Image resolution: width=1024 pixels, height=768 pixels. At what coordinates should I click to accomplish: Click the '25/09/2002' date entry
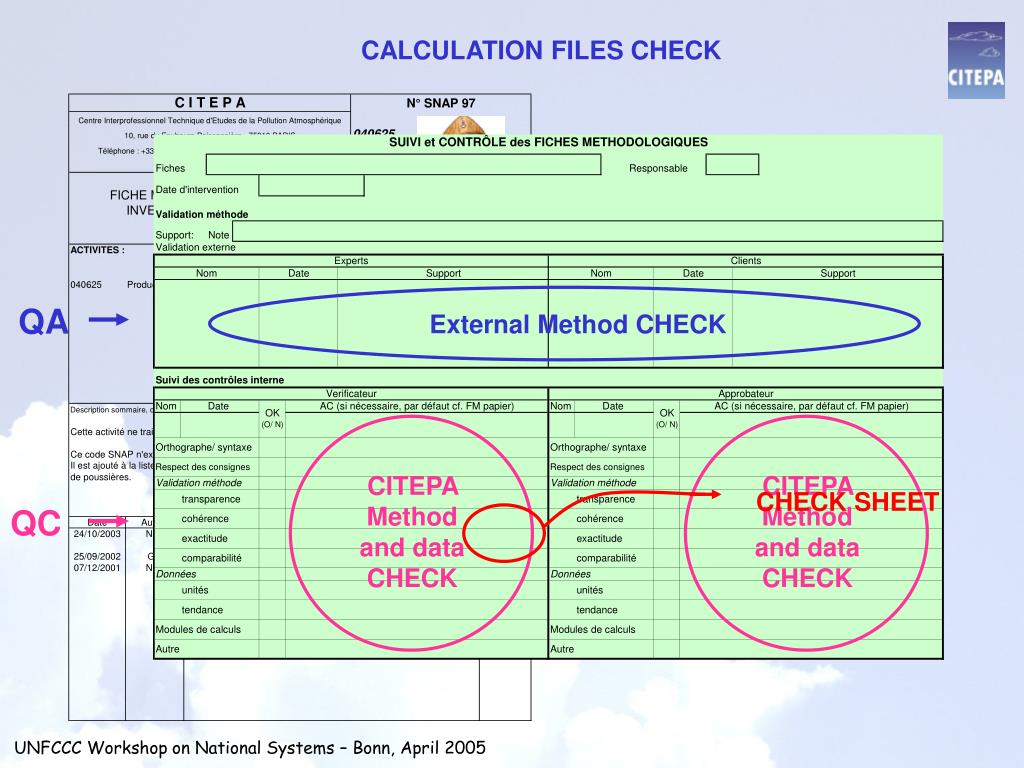pyautogui.click(x=97, y=556)
